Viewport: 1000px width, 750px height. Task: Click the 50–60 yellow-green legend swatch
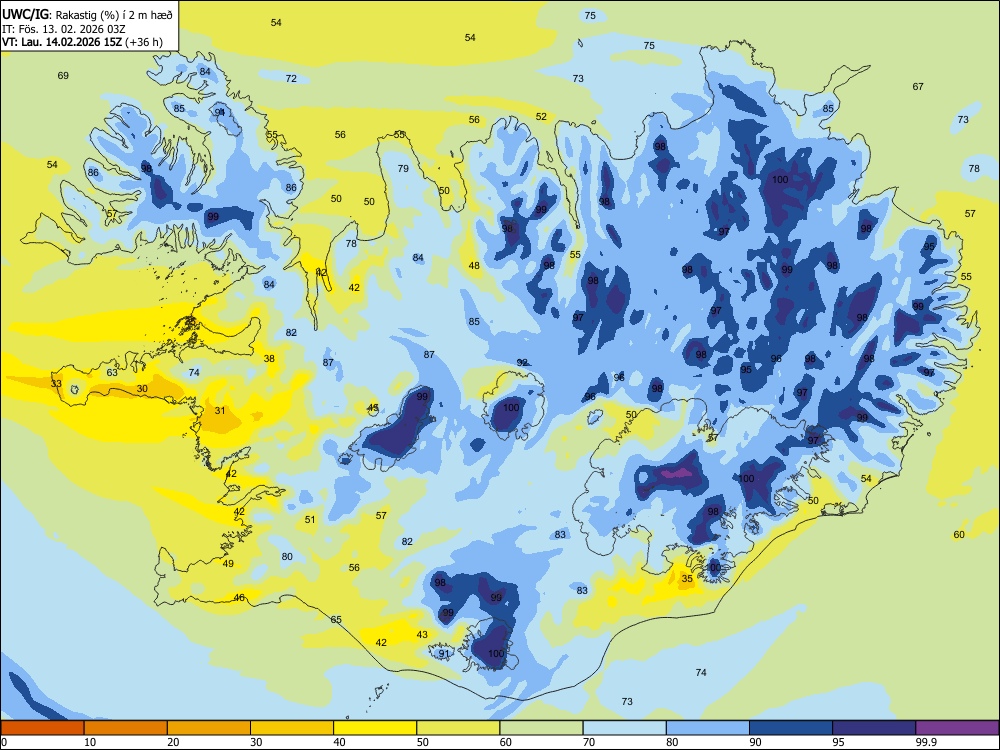coord(458,728)
